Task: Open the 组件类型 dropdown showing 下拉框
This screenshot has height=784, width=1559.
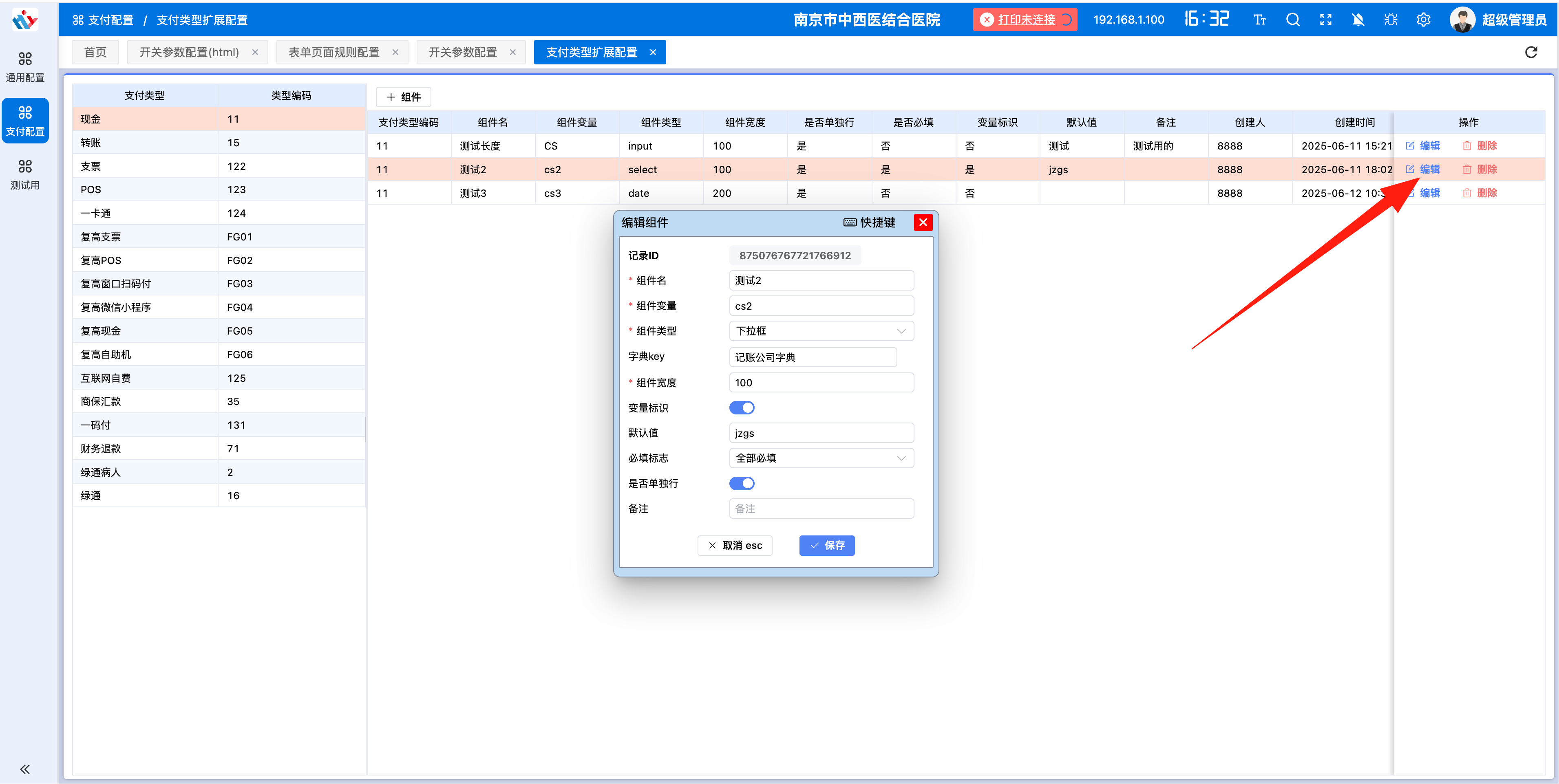Action: (821, 330)
